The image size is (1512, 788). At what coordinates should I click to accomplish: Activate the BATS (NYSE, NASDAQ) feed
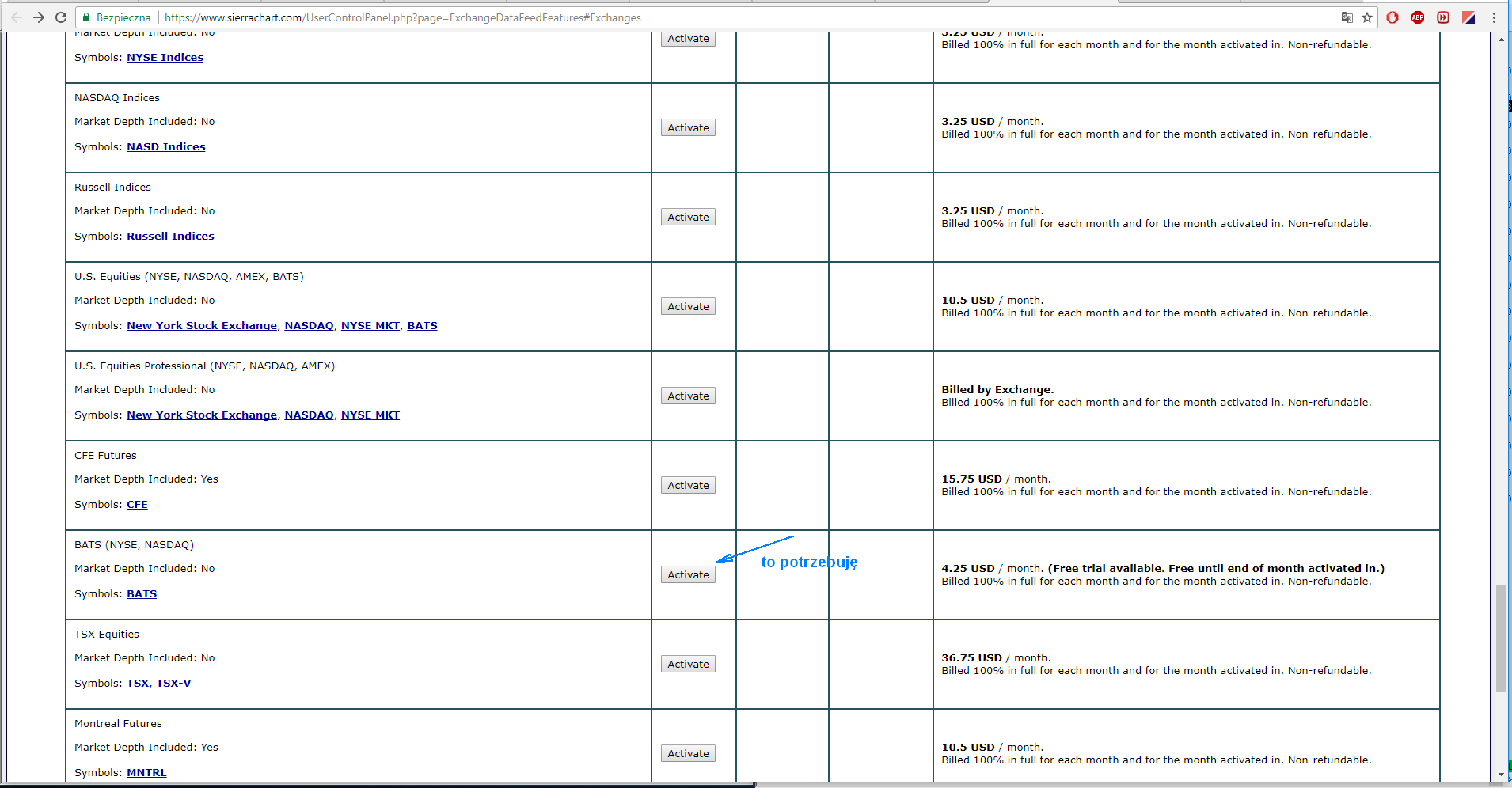click(688, 574)
